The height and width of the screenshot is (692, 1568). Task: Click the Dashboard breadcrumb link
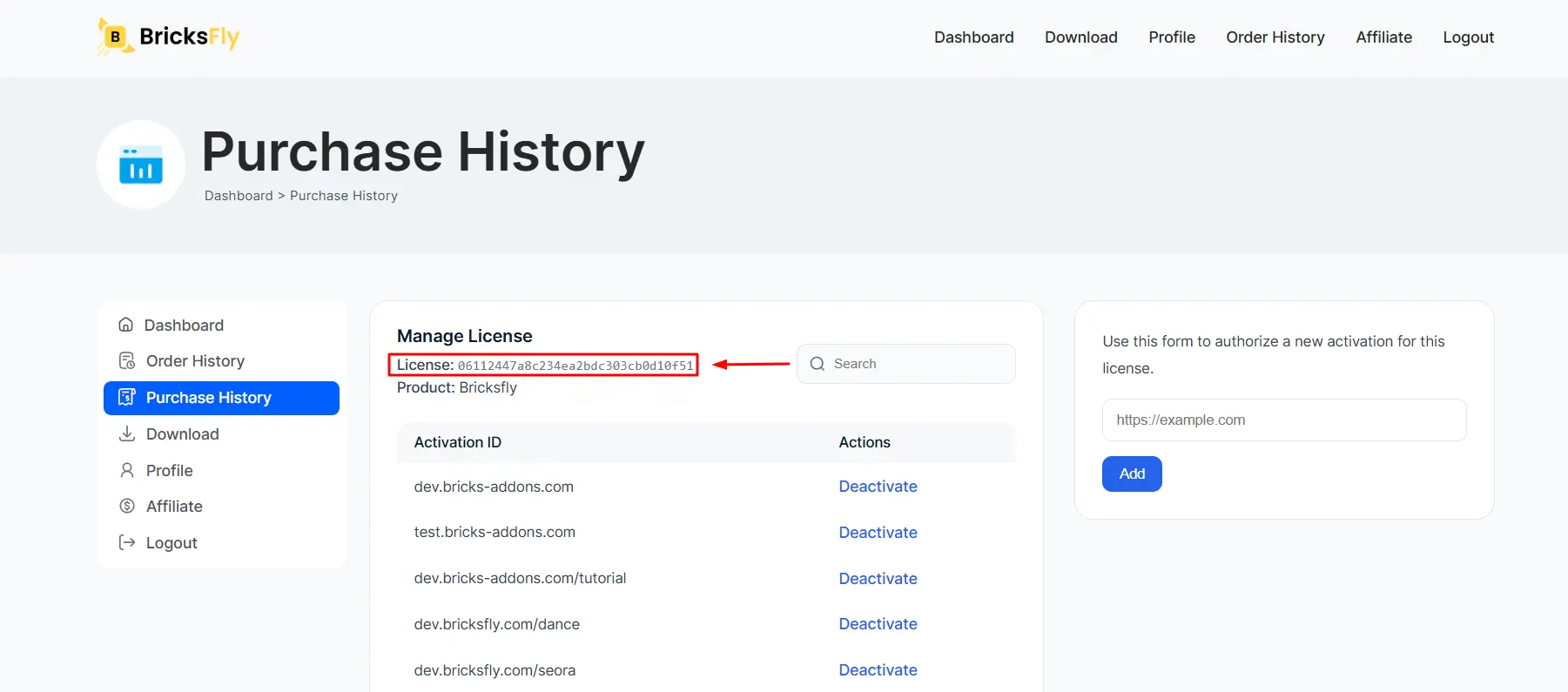[x=239, y=196]
